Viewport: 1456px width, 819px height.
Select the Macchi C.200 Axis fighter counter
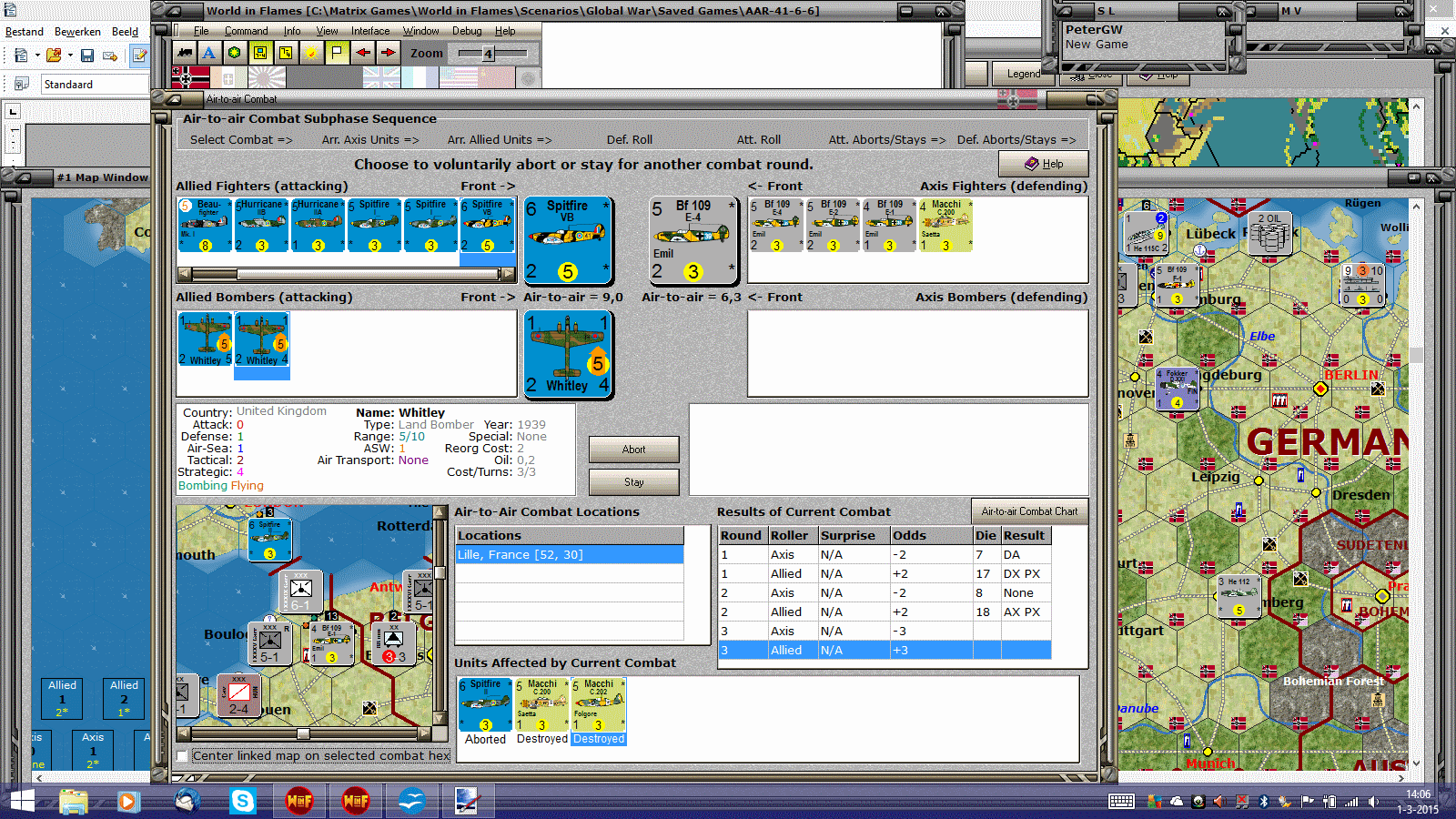(x=945, y=225)
